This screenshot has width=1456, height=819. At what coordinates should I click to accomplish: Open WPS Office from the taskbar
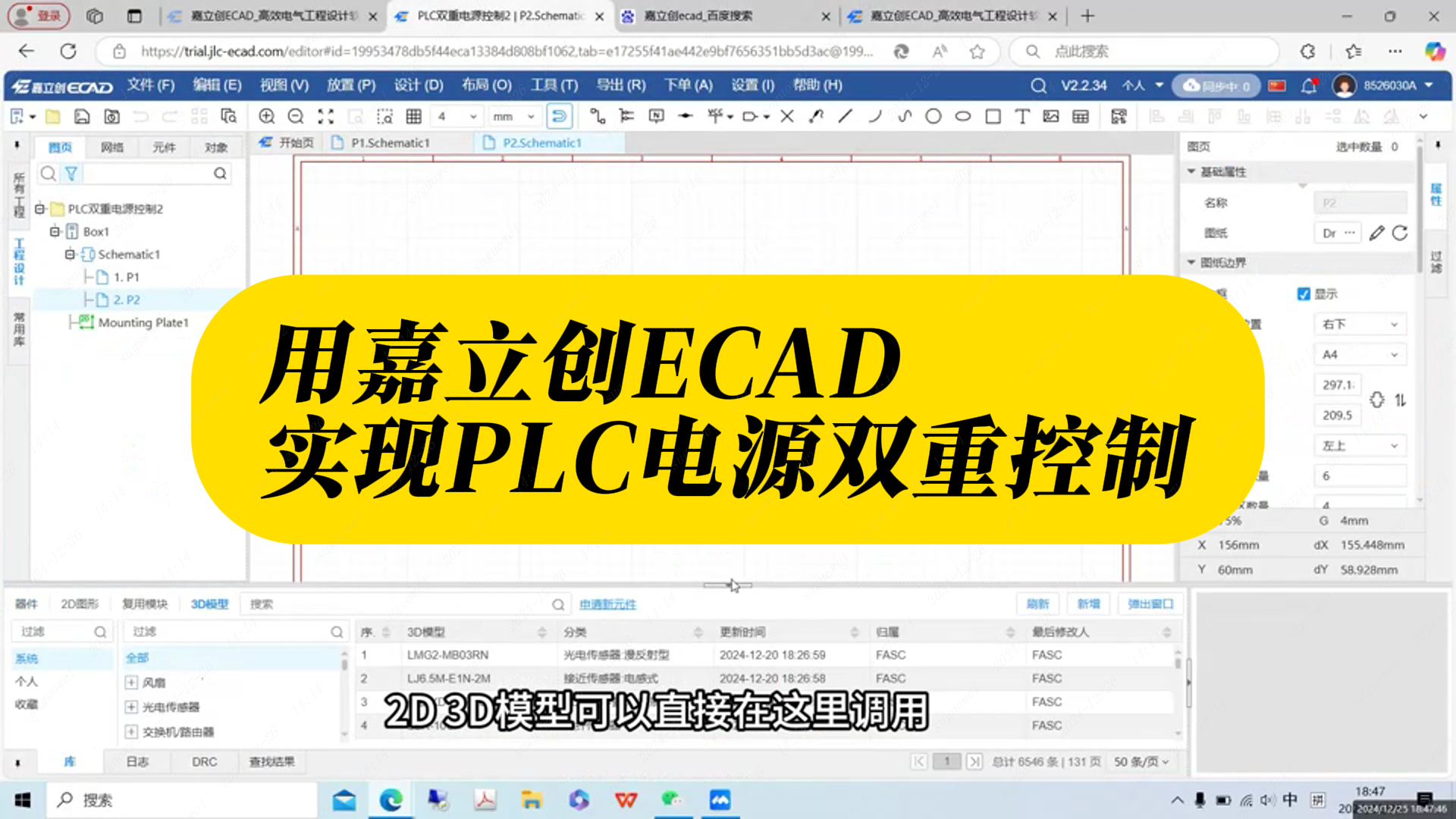(626, 800)
